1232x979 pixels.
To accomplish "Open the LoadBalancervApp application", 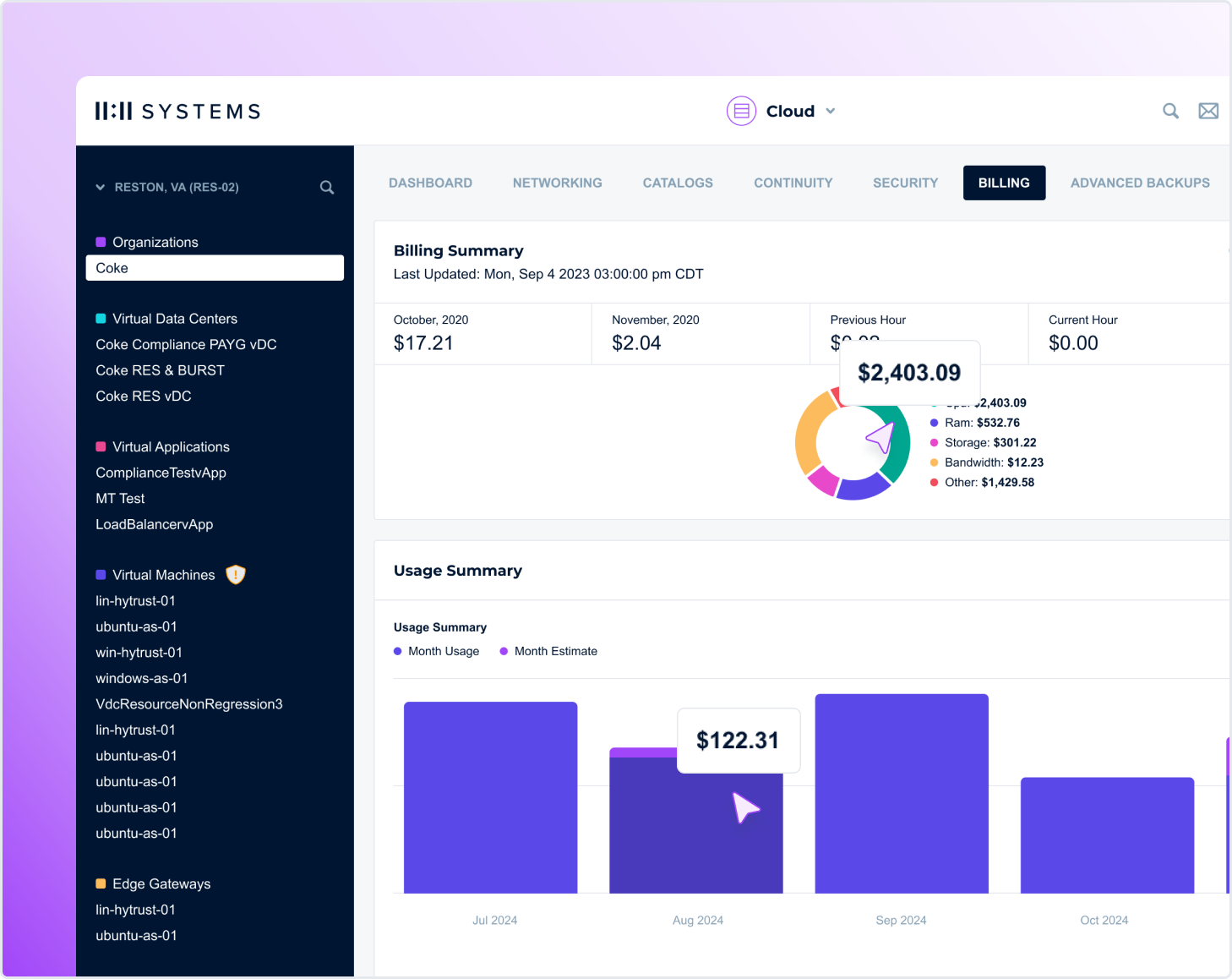I will [x=154, y=524].
